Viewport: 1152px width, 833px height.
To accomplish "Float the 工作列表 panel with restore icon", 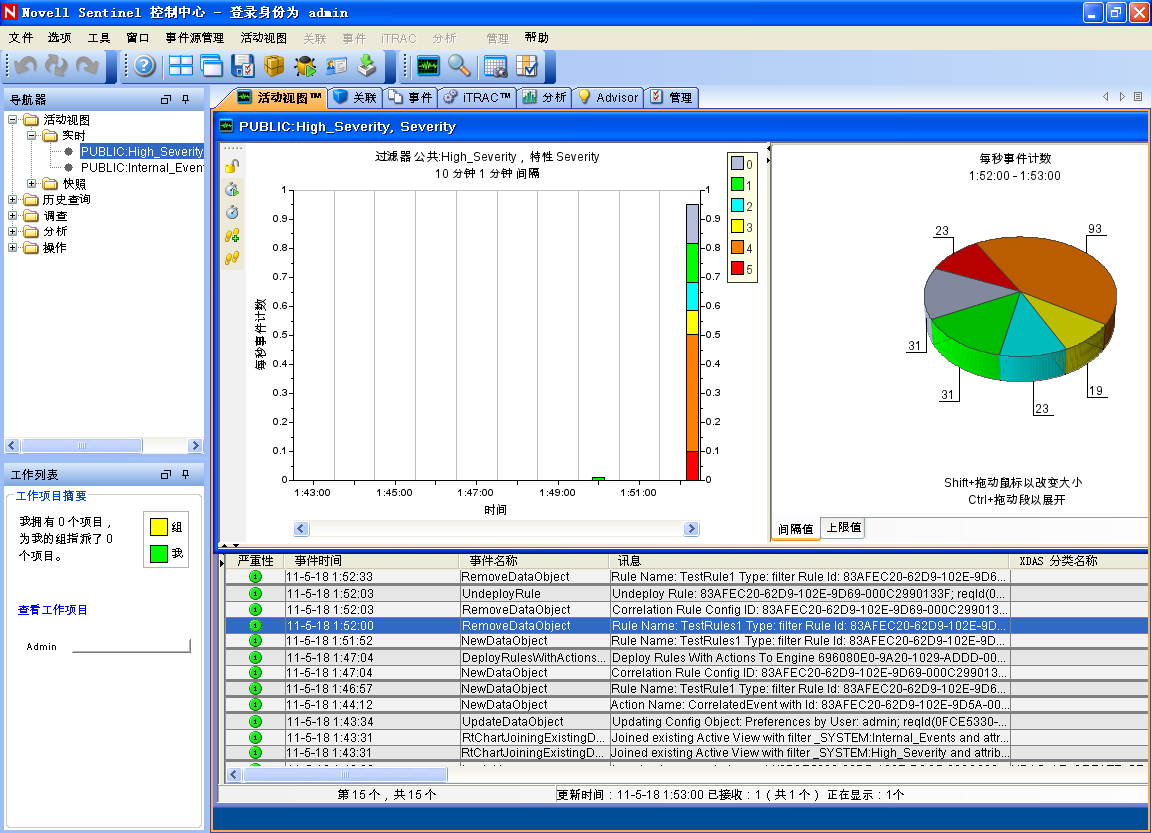I will (x=166, y=475).
